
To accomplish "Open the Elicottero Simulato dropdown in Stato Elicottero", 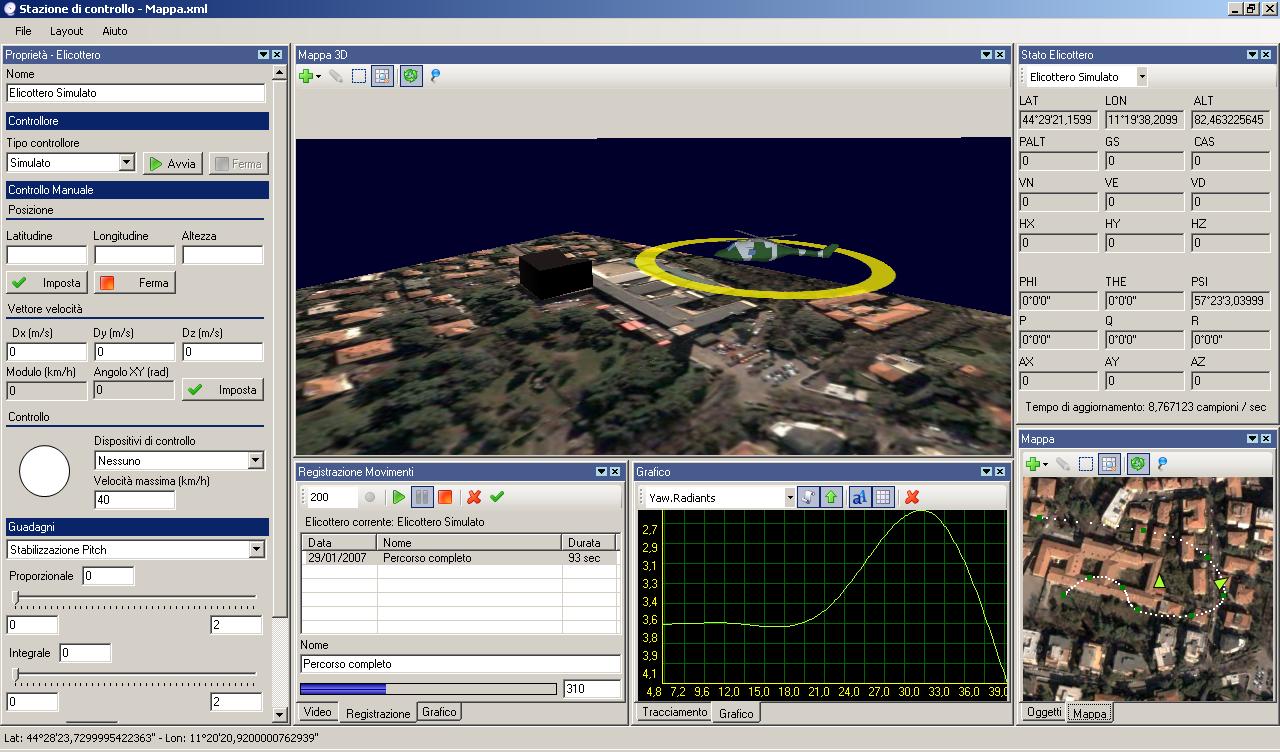I will [x=1141, y=77].
